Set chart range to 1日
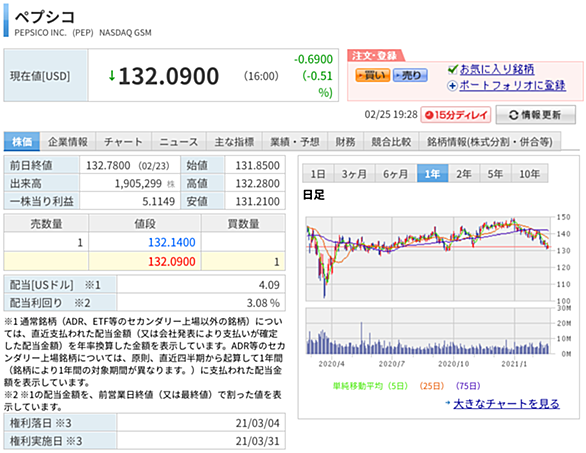 coord(318,173)
